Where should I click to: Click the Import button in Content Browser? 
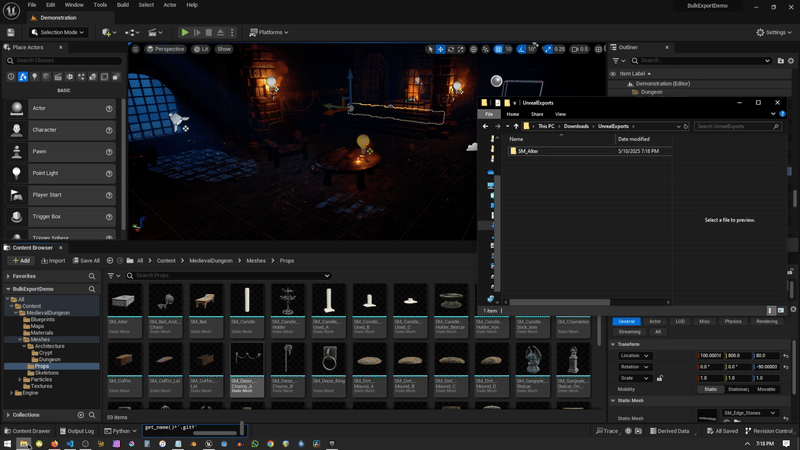[52, 260]
